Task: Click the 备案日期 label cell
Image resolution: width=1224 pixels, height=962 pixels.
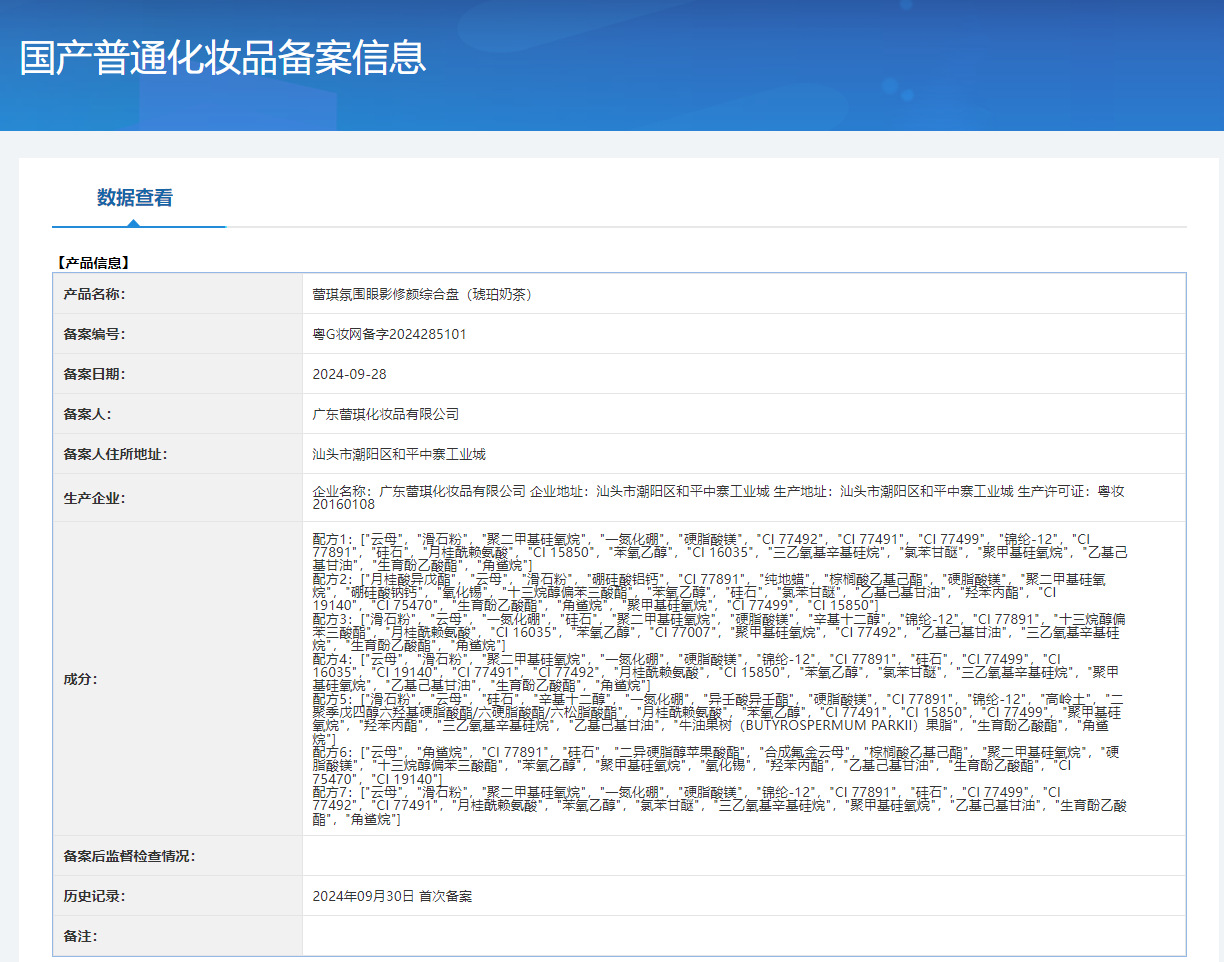Action: (178, 374)
